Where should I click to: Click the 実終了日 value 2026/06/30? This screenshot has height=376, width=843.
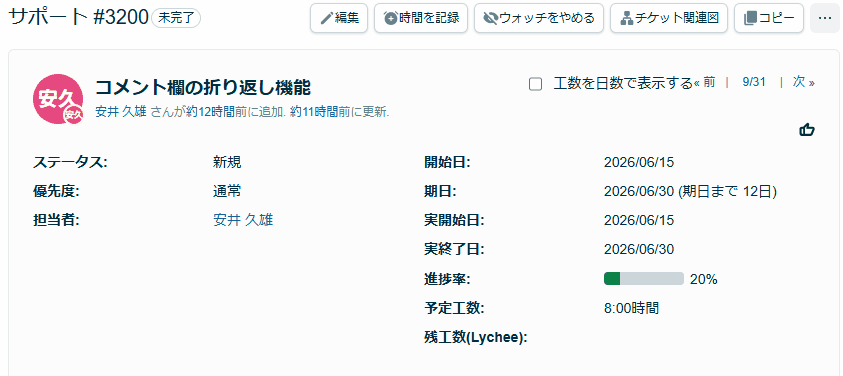[x=639, y=250]
